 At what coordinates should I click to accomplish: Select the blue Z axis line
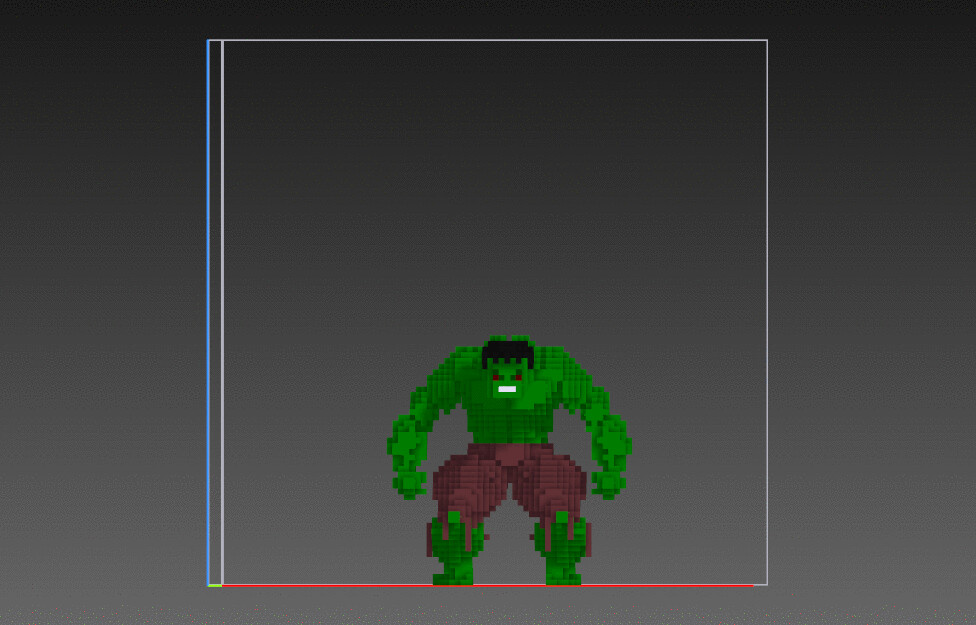pos(210,300)
